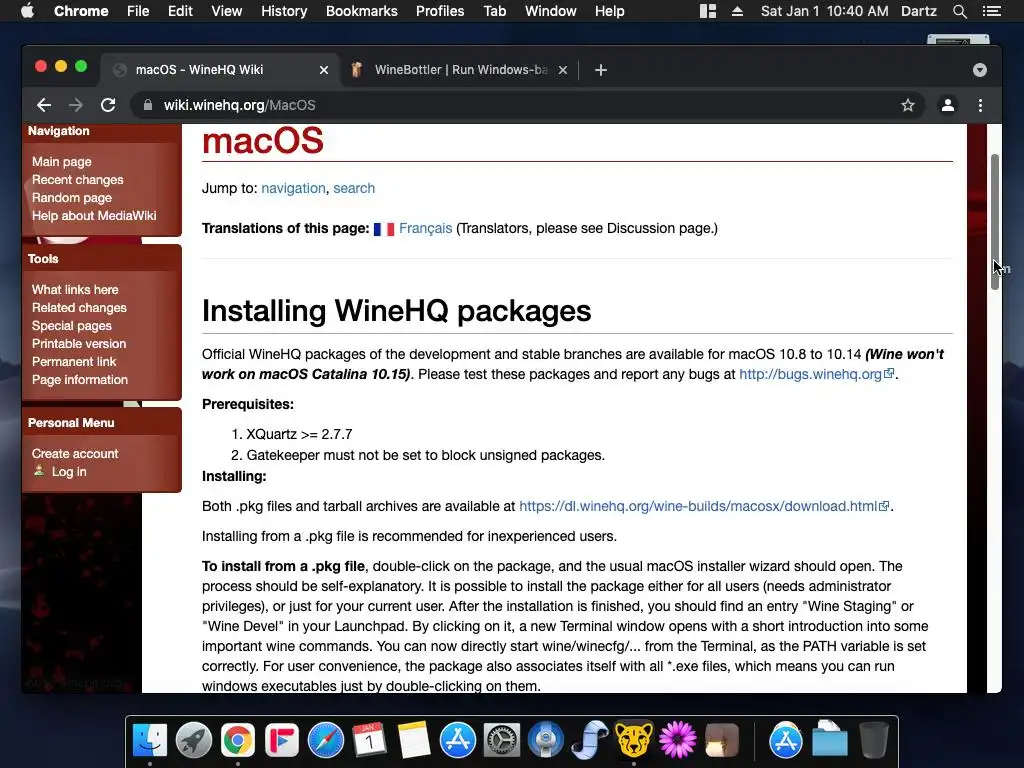Screen dimensions: 1024x768
Task: Reload the current wiki page
Action: click(108, 105)
